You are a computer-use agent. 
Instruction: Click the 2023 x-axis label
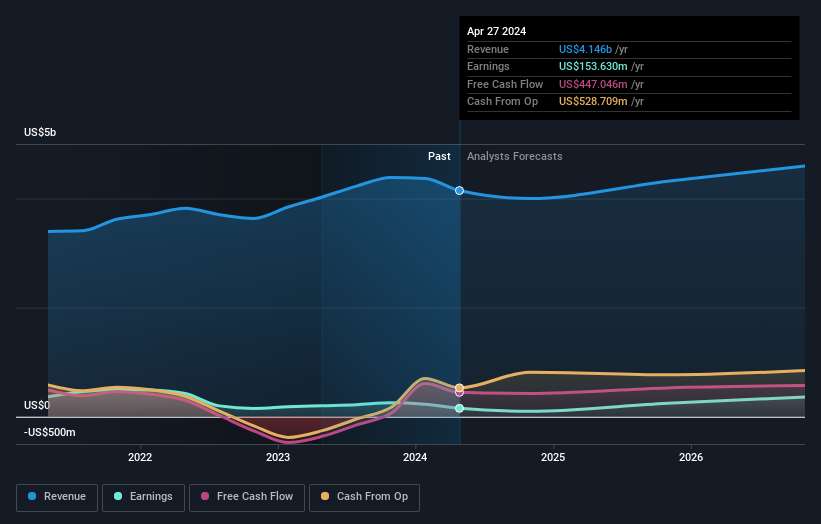(x=278, y=457)
